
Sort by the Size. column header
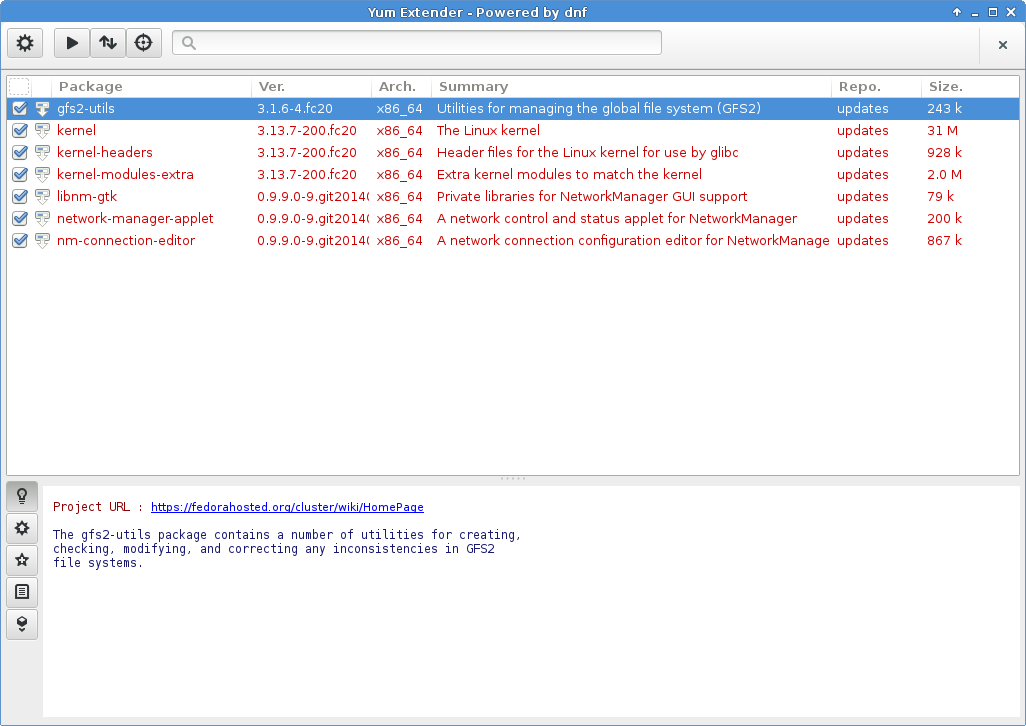point(970,86)
